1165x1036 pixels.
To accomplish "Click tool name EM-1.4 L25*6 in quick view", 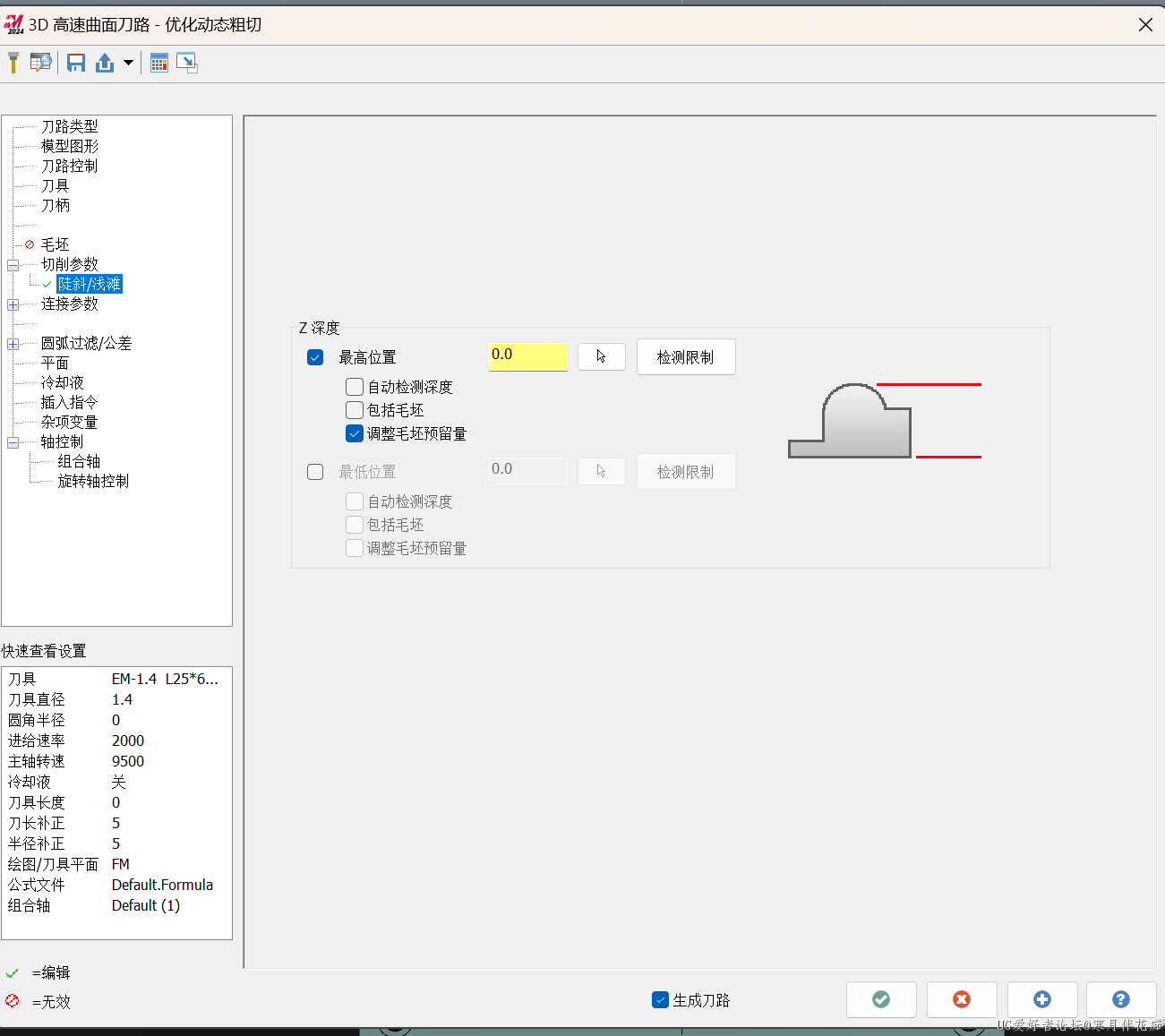I will (x=165, y=679).
